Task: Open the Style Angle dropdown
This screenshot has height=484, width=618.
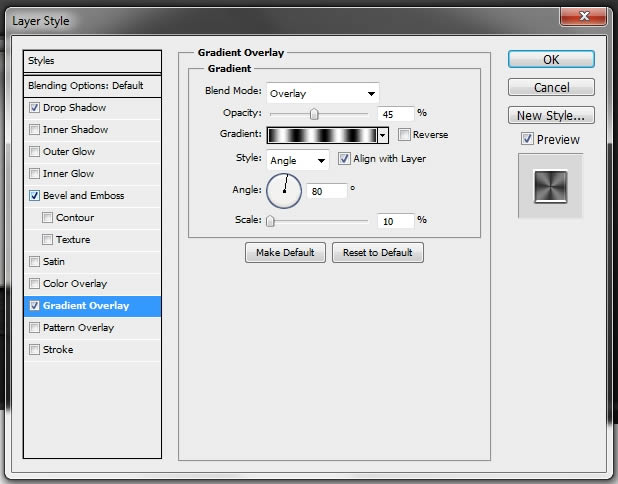Action: [x=298, y=160]
